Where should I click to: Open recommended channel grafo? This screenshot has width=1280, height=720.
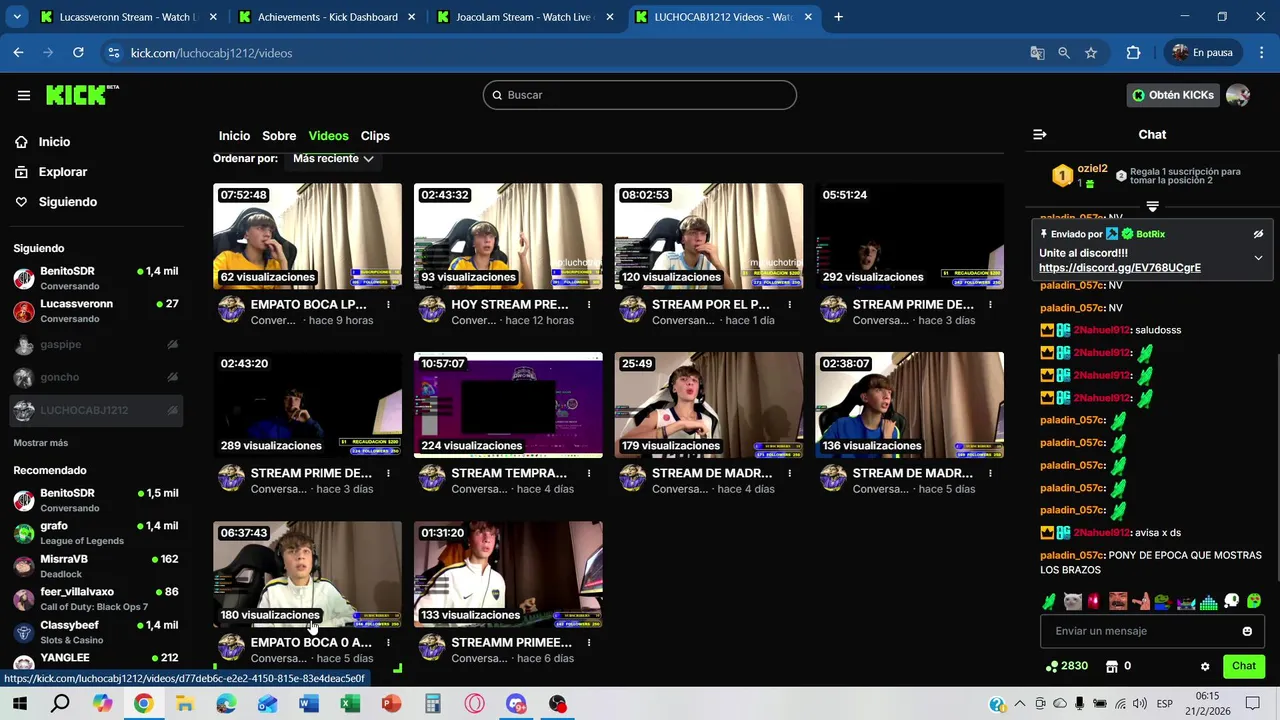pos(96,533)
